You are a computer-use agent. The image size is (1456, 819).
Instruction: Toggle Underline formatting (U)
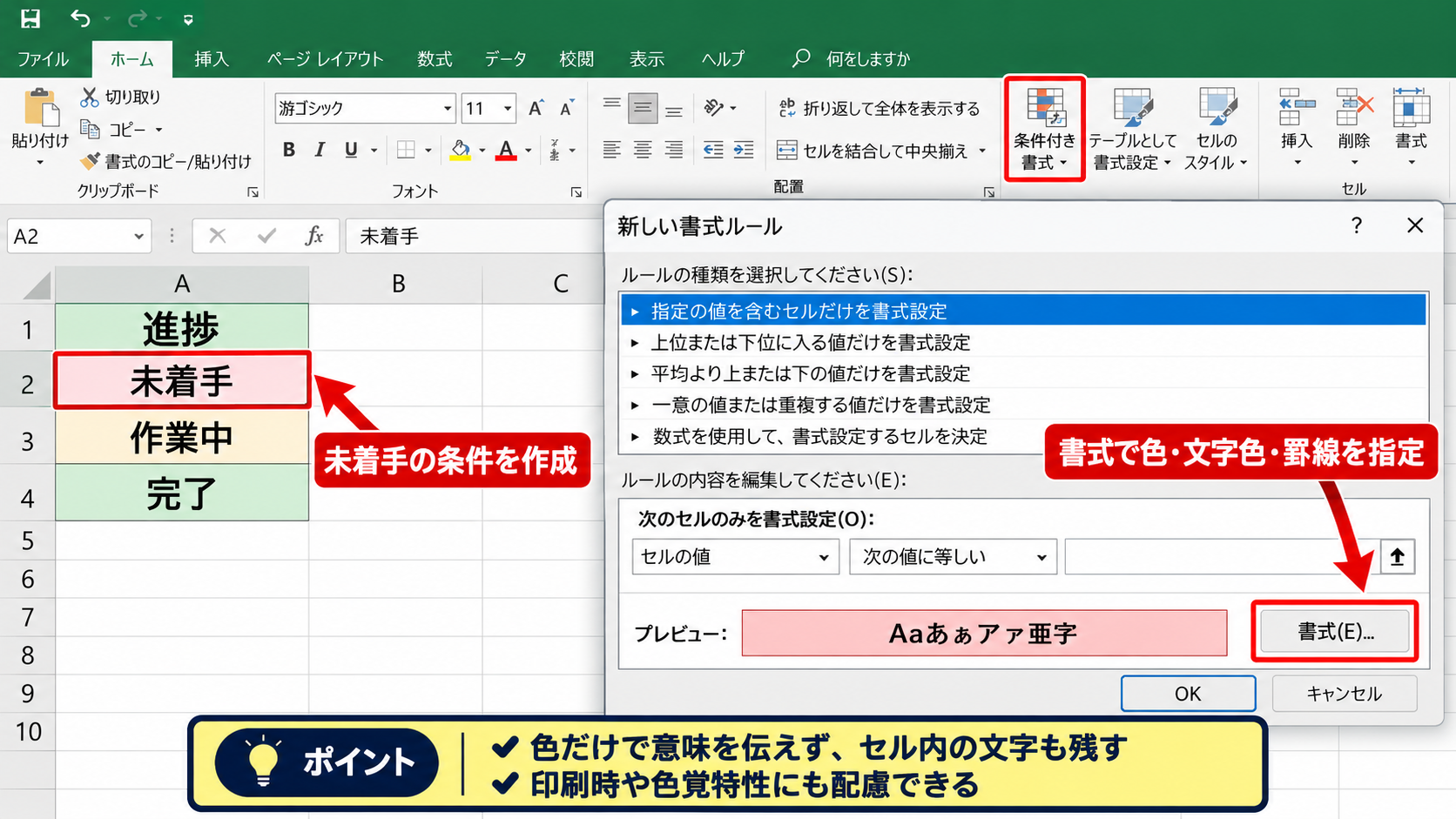pyautogui.click(x=351, y=150)
